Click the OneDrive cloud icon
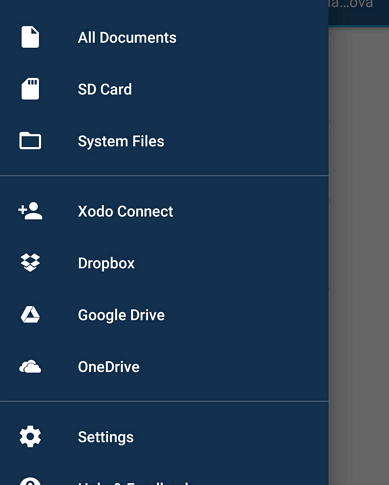The height and width of the screenshot is (485, 389). coord(30,367)
